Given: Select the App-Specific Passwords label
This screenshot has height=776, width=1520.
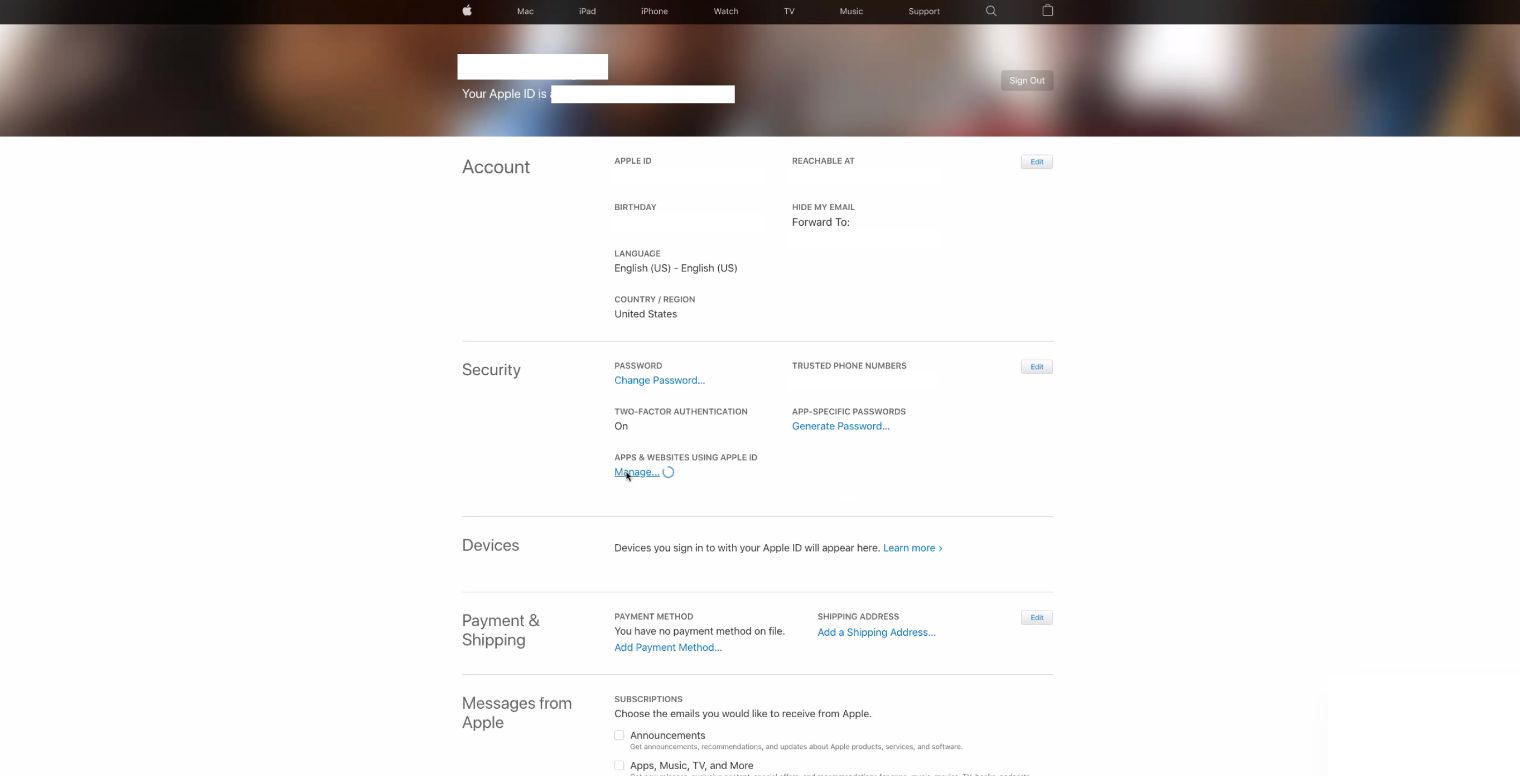Looking at the screenshot, I should click(849, 411).
